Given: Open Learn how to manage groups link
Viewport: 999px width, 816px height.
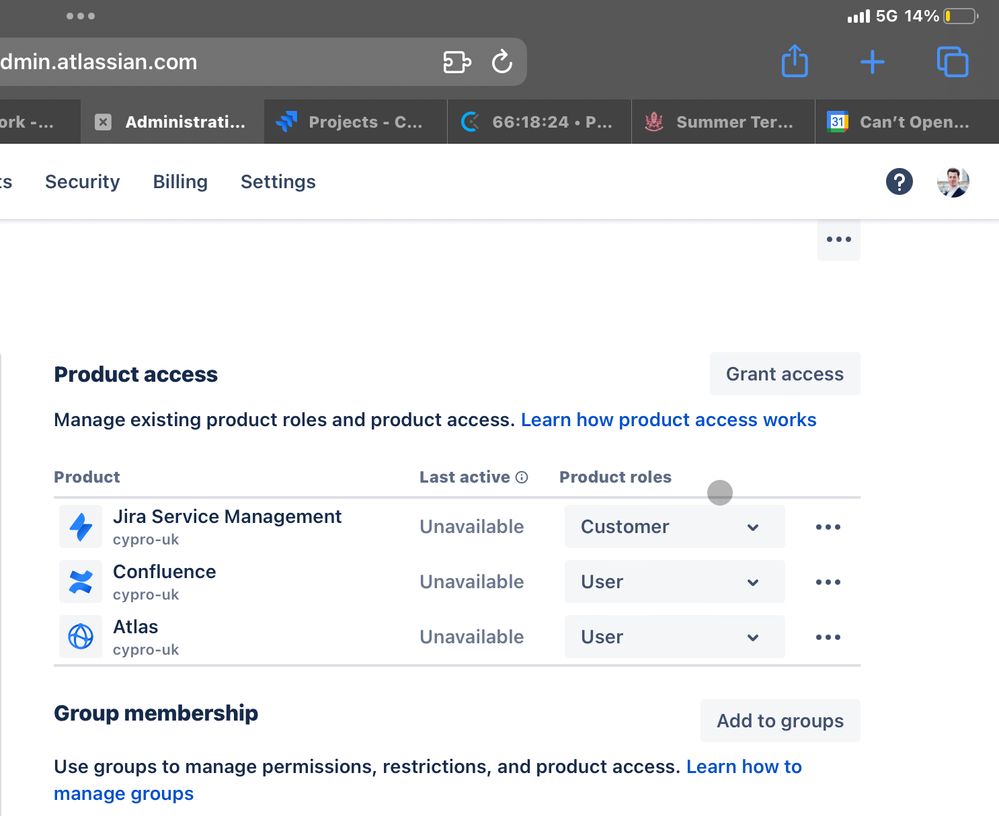Looking at the screenshot, I should click(428, 780).
